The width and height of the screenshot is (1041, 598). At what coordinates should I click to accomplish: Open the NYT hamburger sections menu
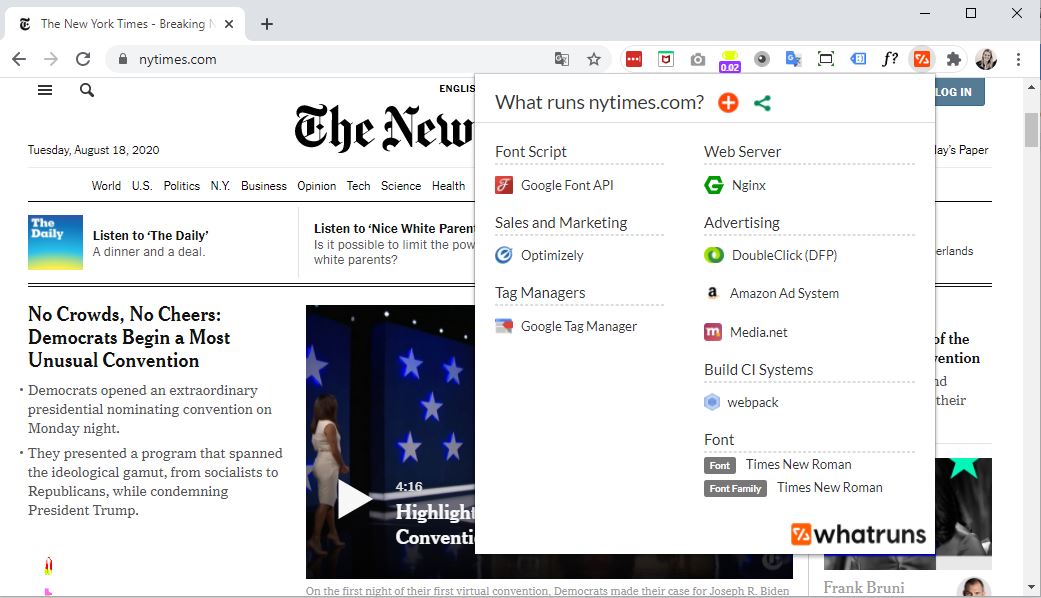click(x=45, y=90)
